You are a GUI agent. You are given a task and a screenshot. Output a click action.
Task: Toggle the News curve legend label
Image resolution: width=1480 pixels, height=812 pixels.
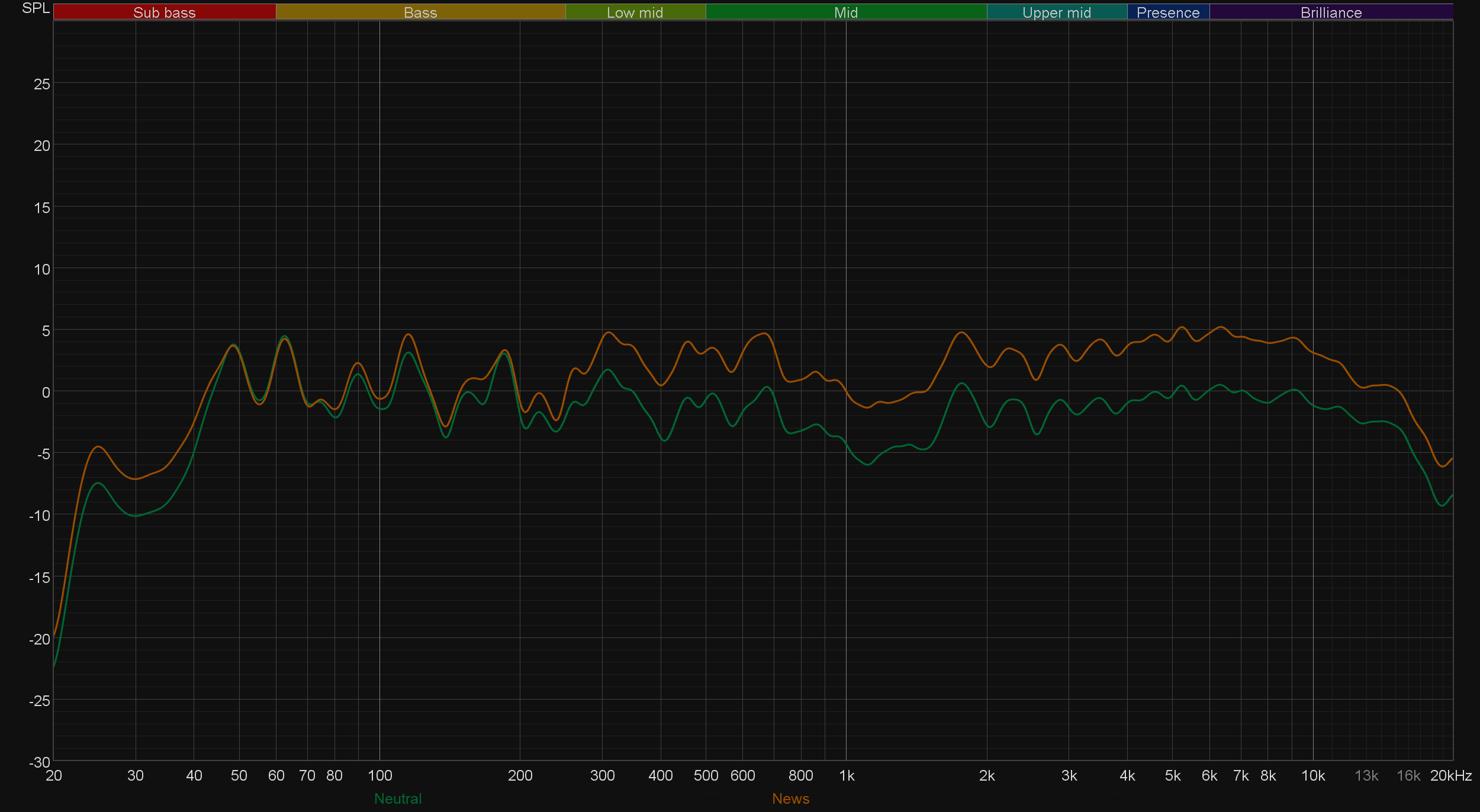[790, 798]
